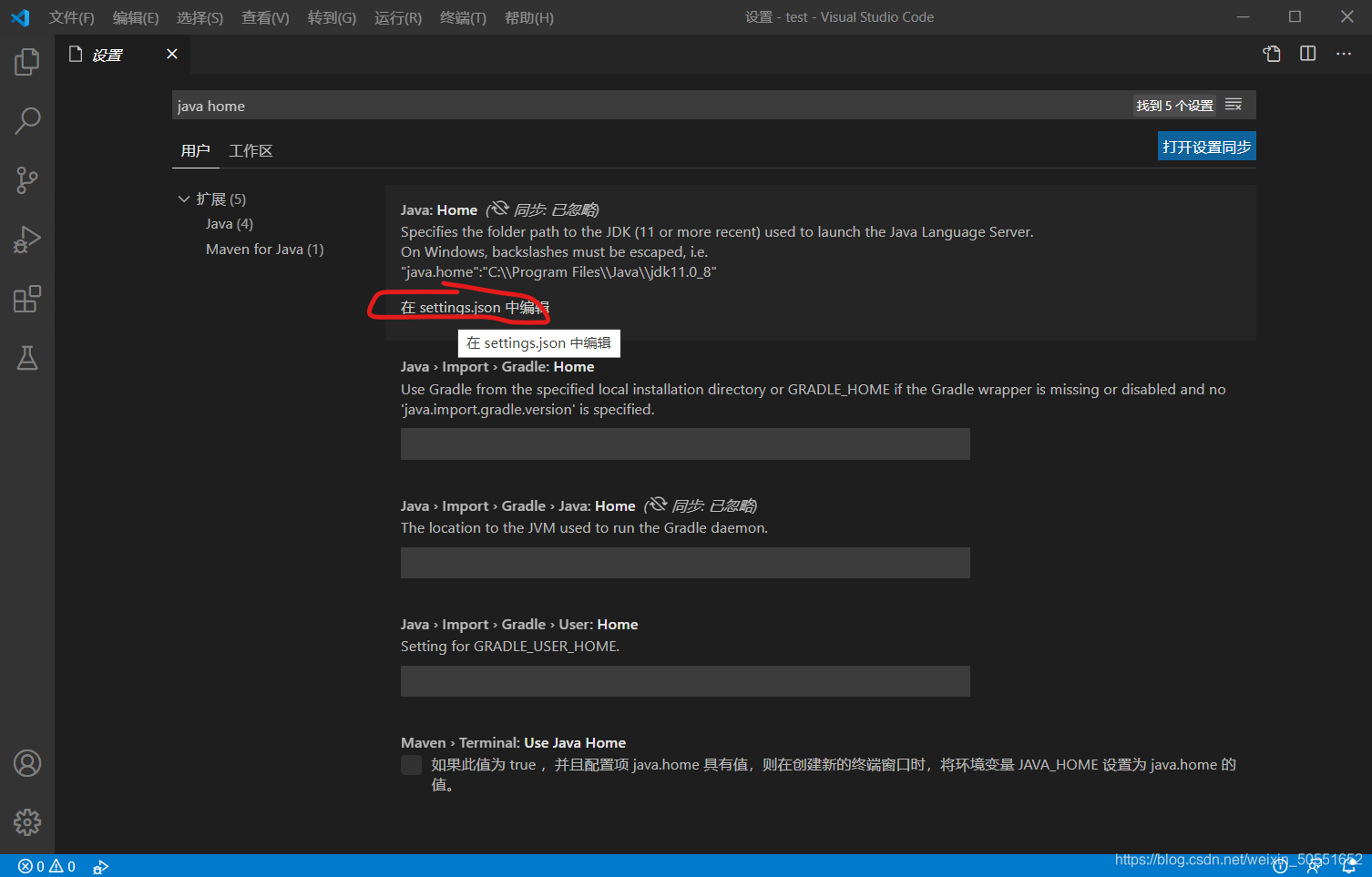This screenshot has height=877, width=1372.
Task: Click 在 settings.json 中编辑 link
Action: pyautogui.click(x=476, y=308)
